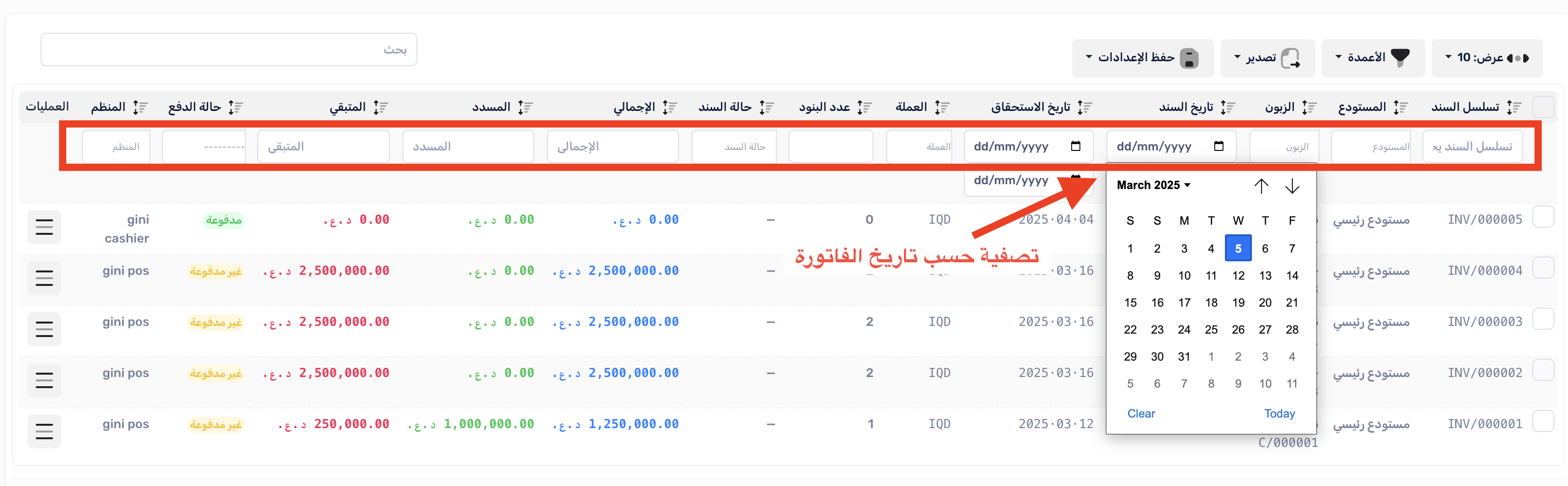Viewport: 1568px width, 486px height.
Task: Pick March 16 in the calendar
Action: [x=1156, y=303]
